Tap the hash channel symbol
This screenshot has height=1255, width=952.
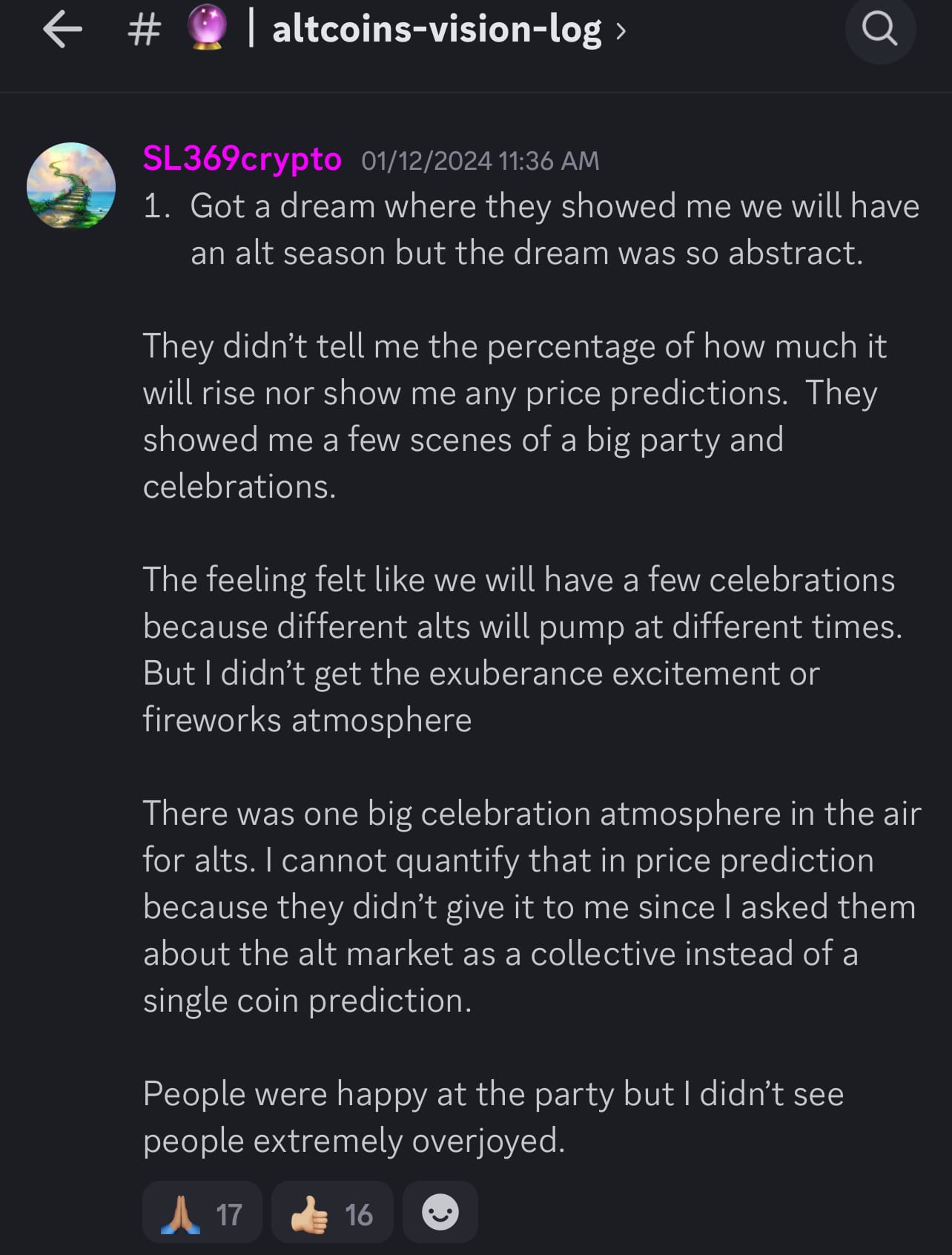[x=145, y=31]
